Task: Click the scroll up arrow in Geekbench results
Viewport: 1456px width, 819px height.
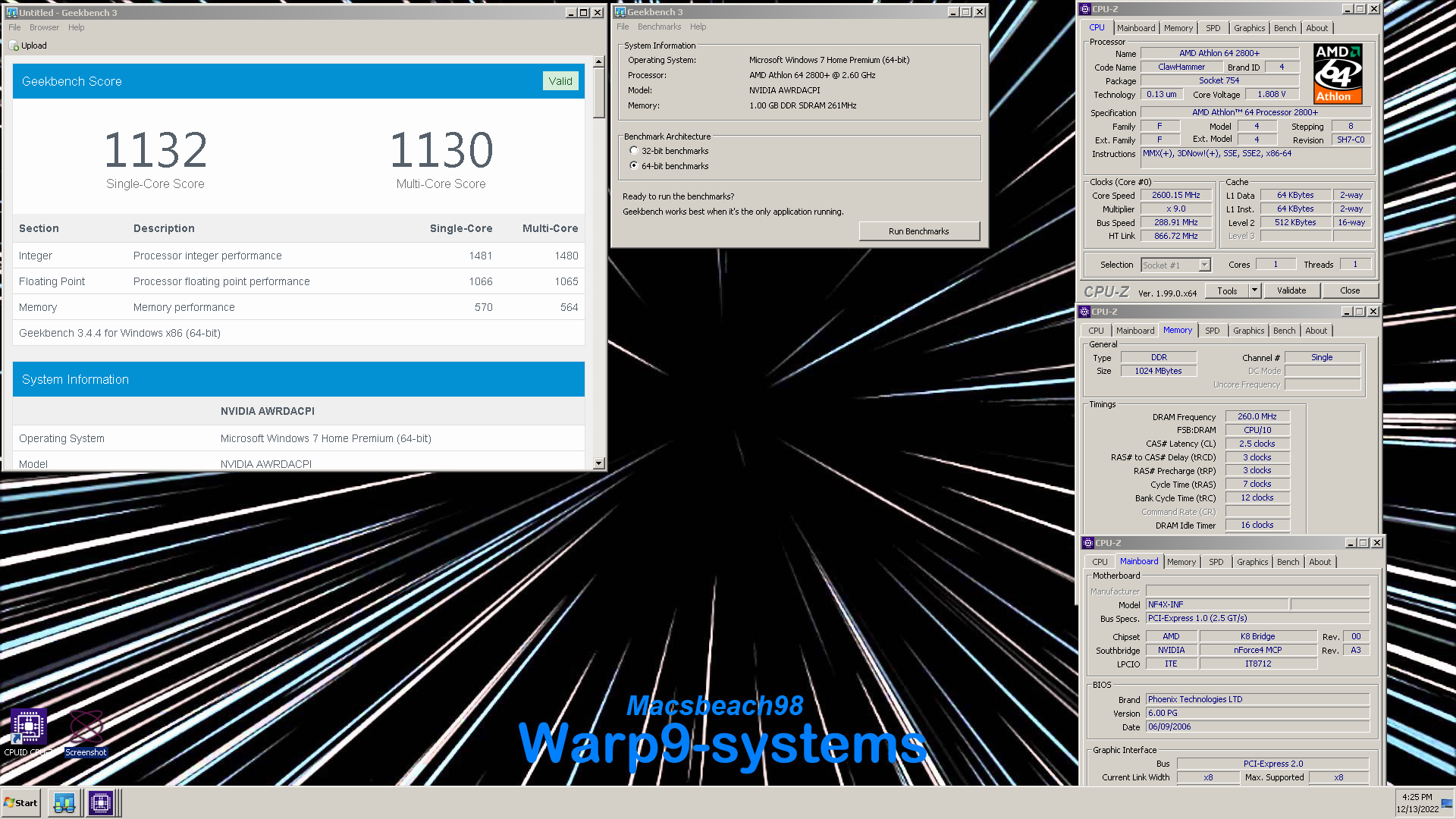Action: click(598, 61)
